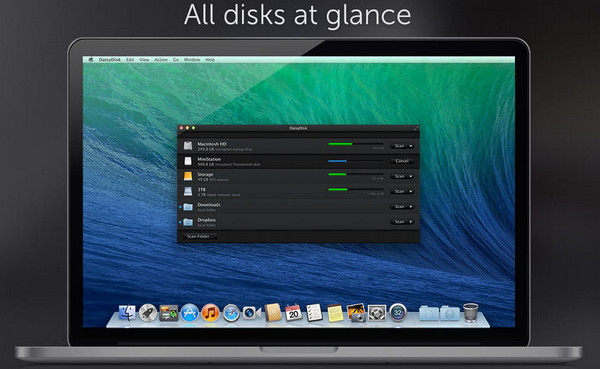The image size is (600, 369).
Task: Expand the Scan dropdown arrow for Macintosh HD
Action: [411, 146]
